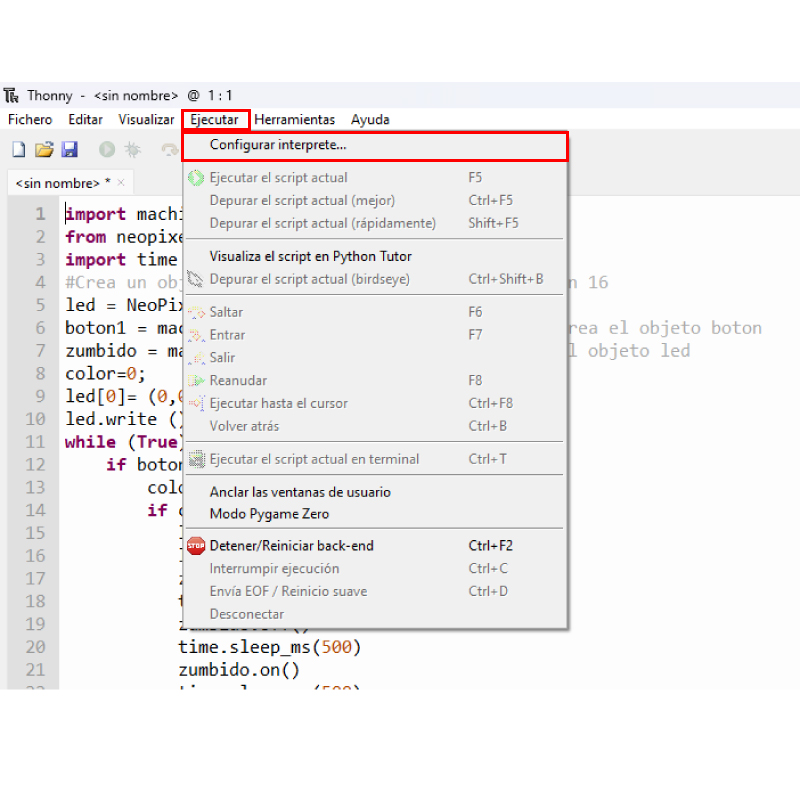Select the <sin nombre> editor tab
Viewport: 800px width, 800px height.
click(56, 183)
